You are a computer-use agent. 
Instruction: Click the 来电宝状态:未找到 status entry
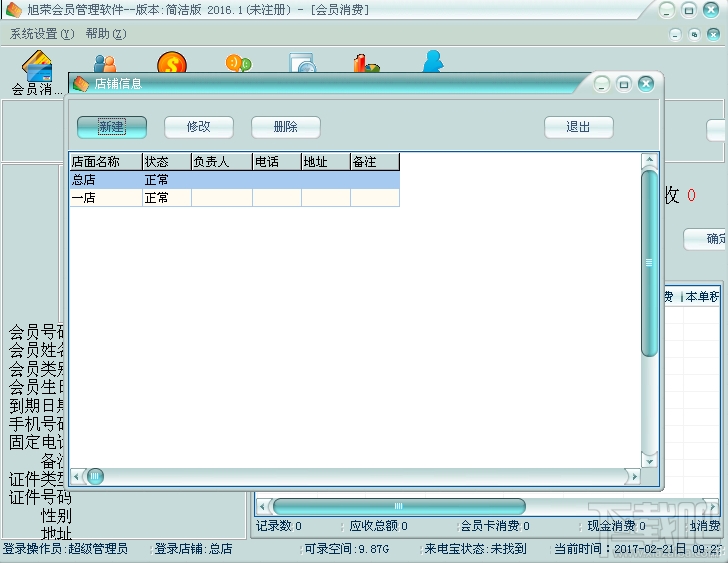[x=475, y=549]
